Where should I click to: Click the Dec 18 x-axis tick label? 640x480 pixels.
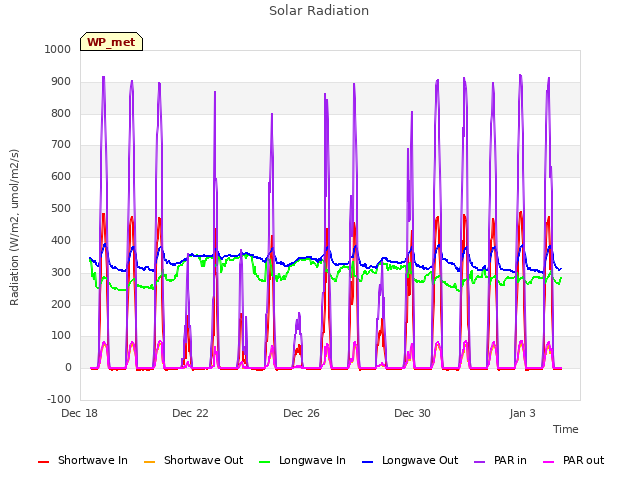pyautogui.click(x=80, y=413)
